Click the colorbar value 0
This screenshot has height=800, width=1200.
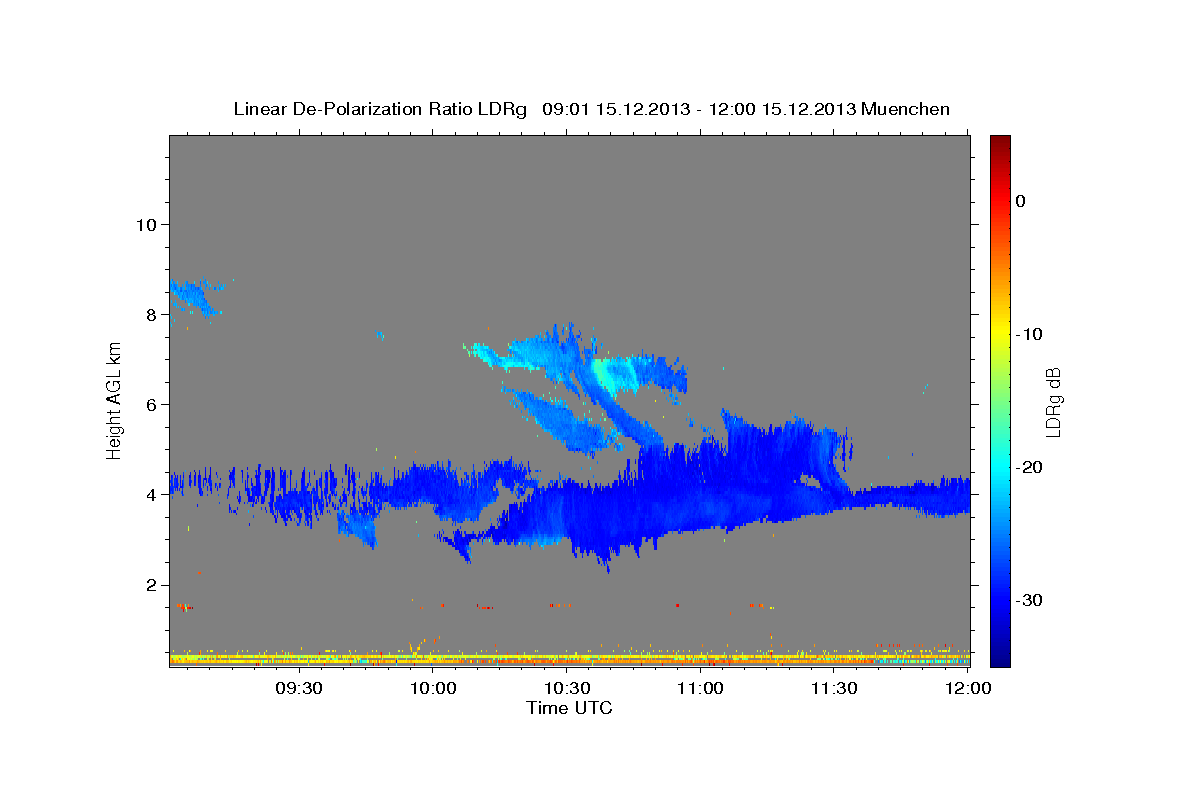tap(1020, 201)
